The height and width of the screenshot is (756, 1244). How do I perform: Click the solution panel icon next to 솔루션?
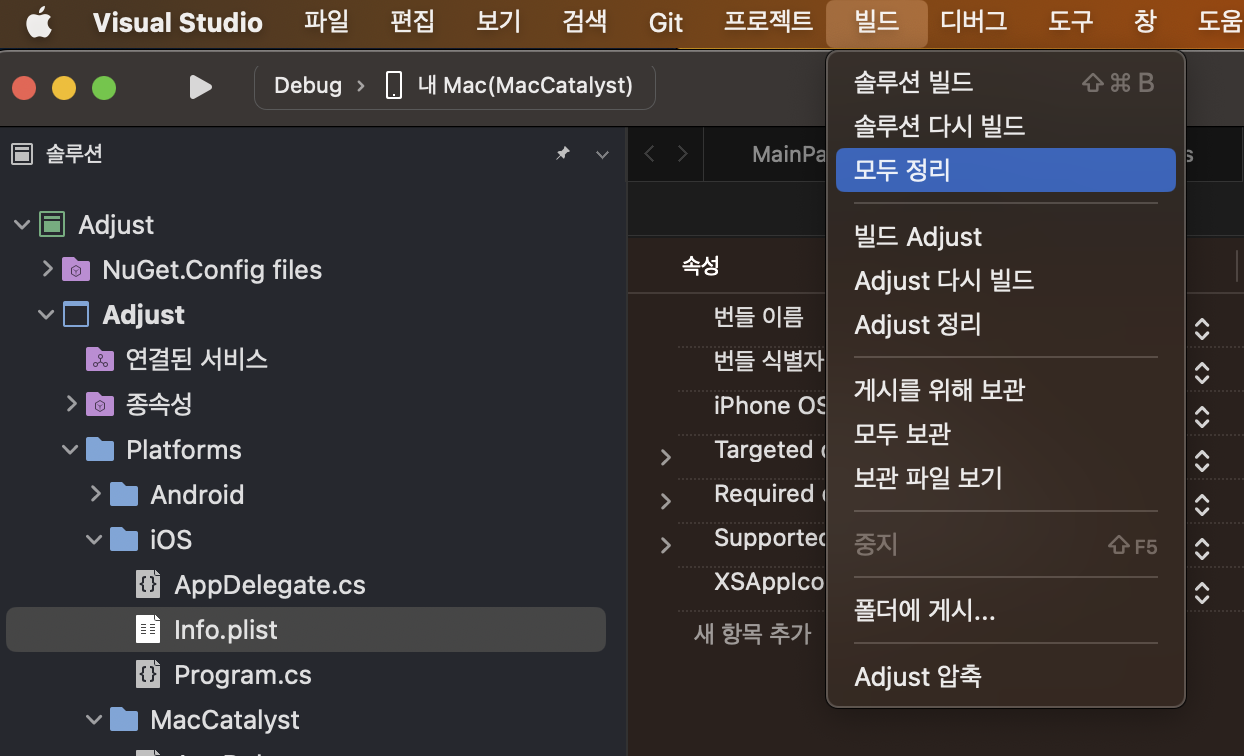[x=22, y=154]
